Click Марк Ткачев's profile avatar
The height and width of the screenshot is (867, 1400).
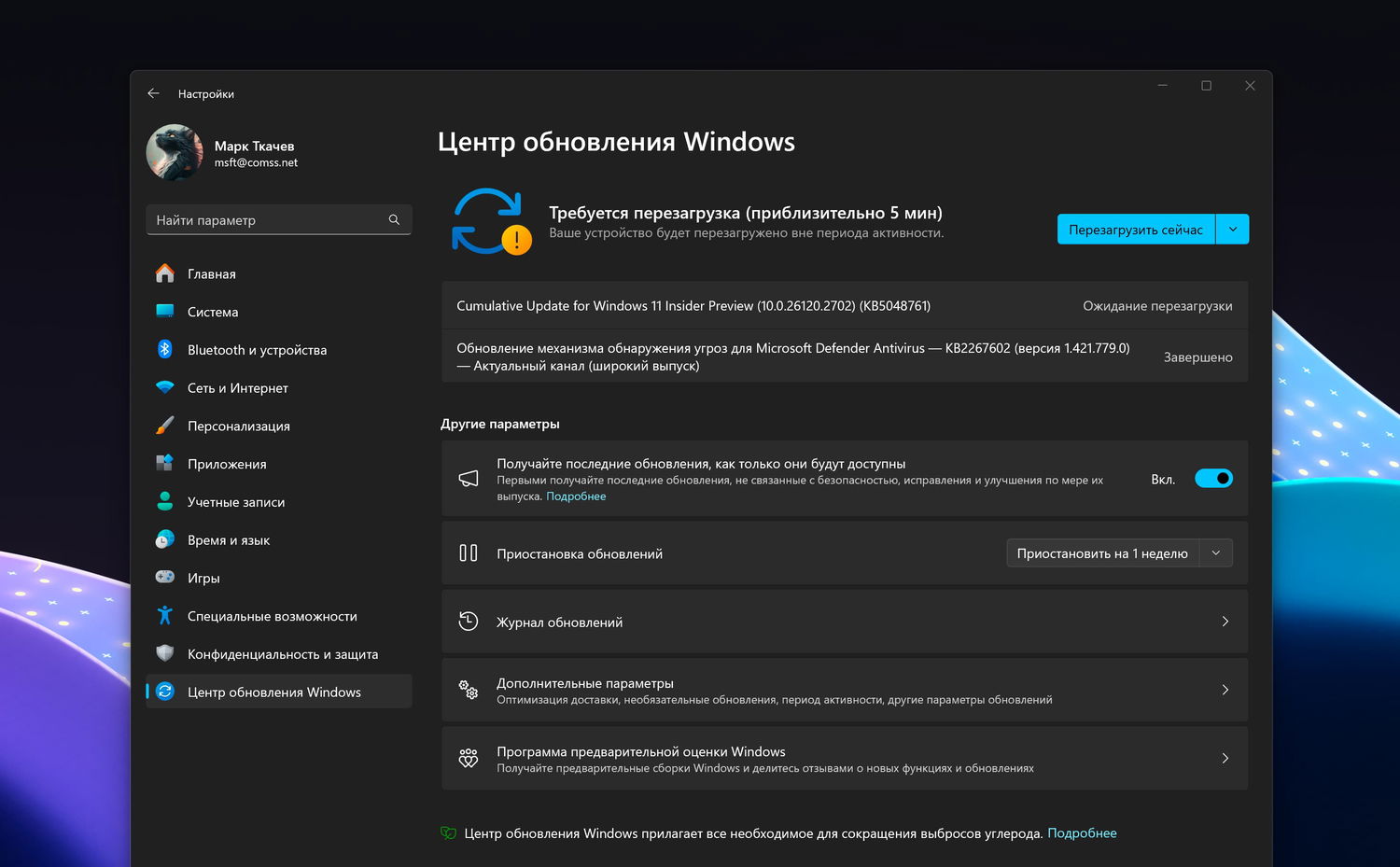point(175,152)
